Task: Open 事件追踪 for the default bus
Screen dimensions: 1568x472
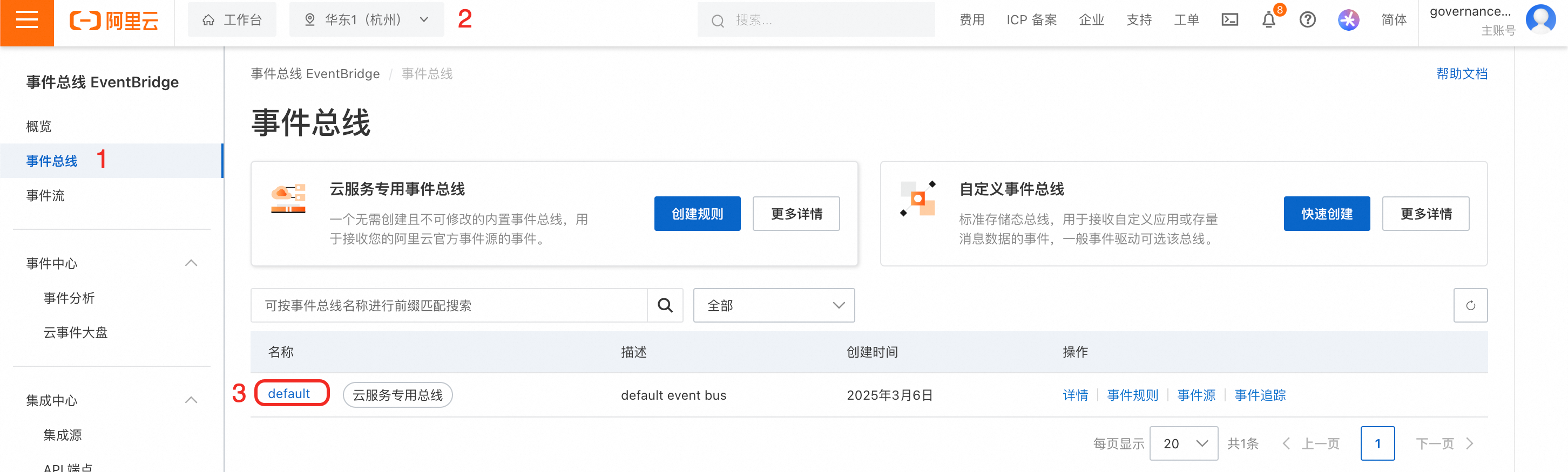Action: pos(1260,395)
